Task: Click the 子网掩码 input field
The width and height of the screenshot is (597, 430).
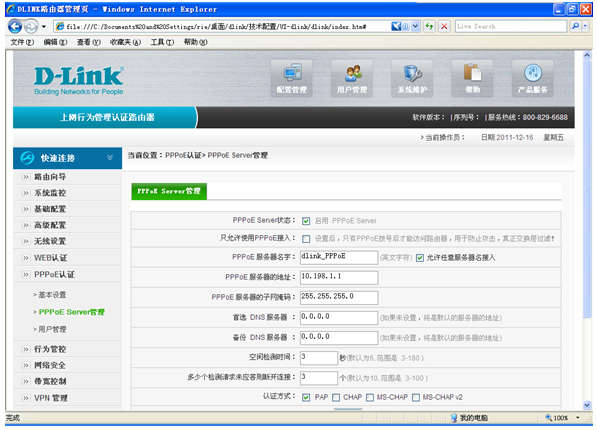Action: point(339,298)
